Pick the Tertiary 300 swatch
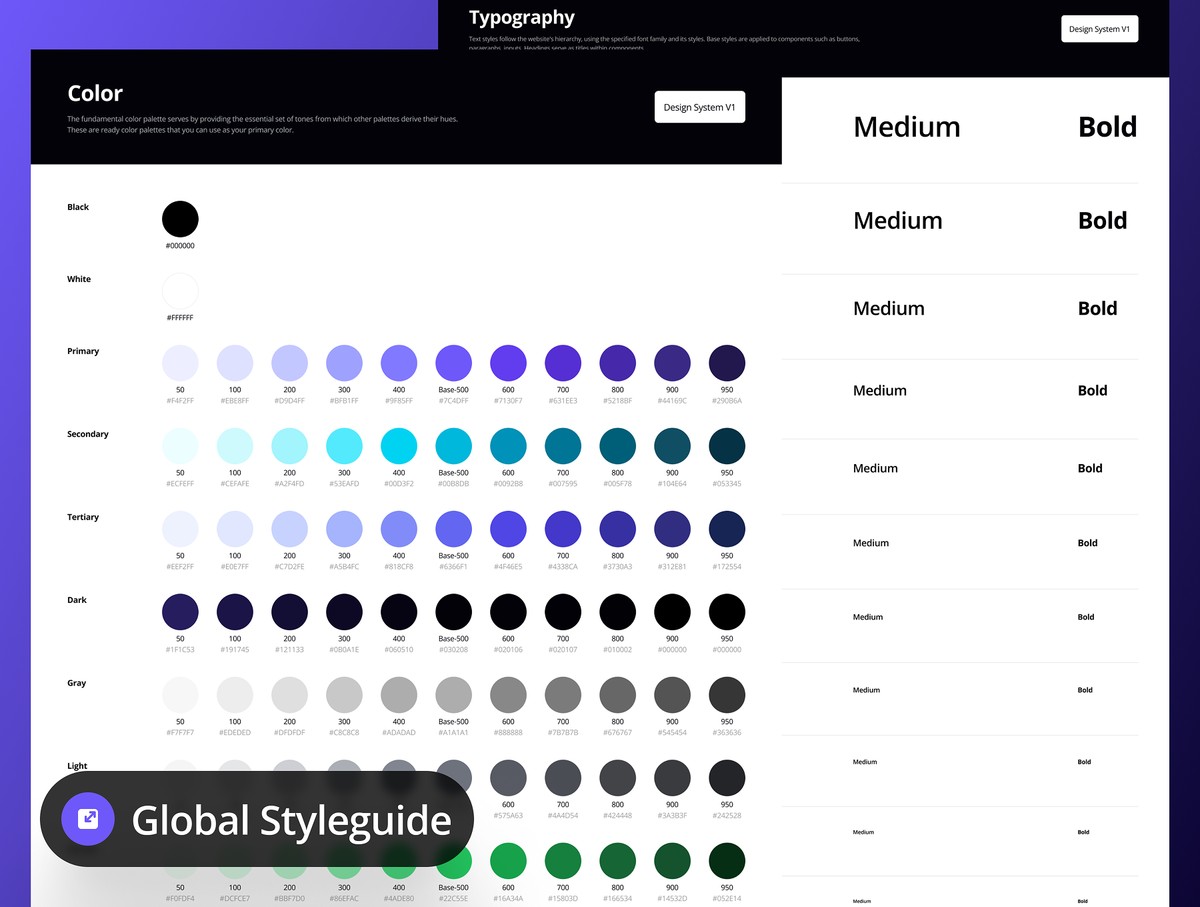 pos(344,528)
